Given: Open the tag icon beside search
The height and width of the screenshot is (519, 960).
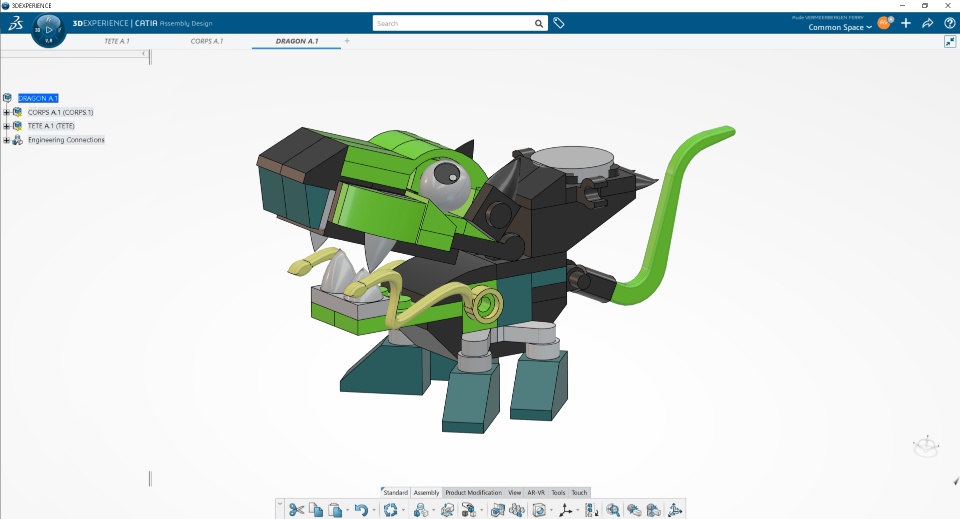Looking at the screenshot, I should click(x=558, y=23).
